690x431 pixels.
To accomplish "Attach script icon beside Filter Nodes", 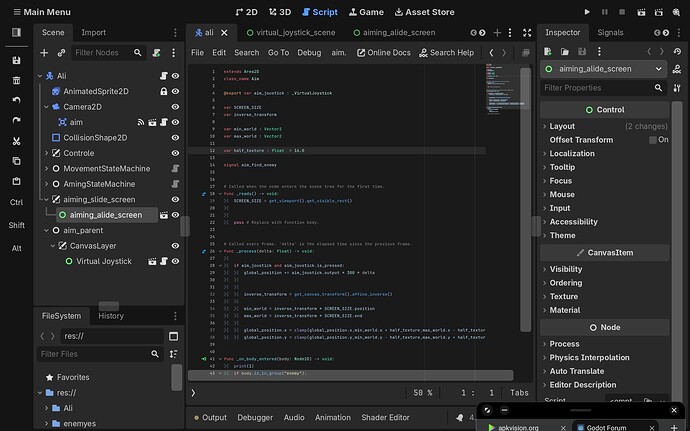I will click(156, 53).
